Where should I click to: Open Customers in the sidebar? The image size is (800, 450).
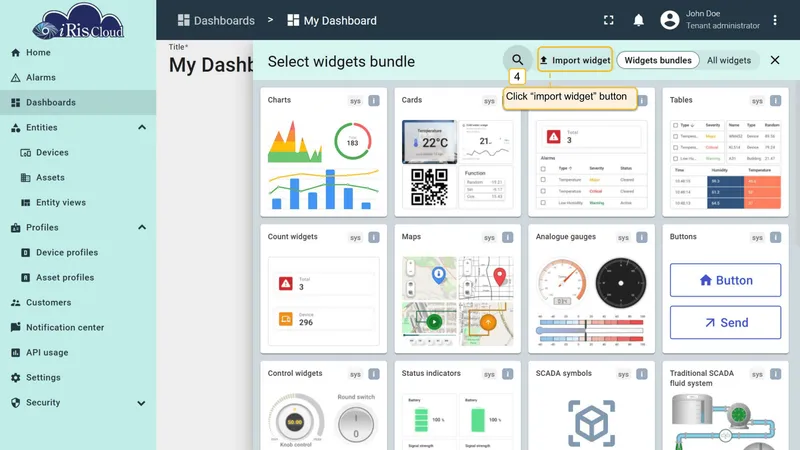tap(78, 303)
